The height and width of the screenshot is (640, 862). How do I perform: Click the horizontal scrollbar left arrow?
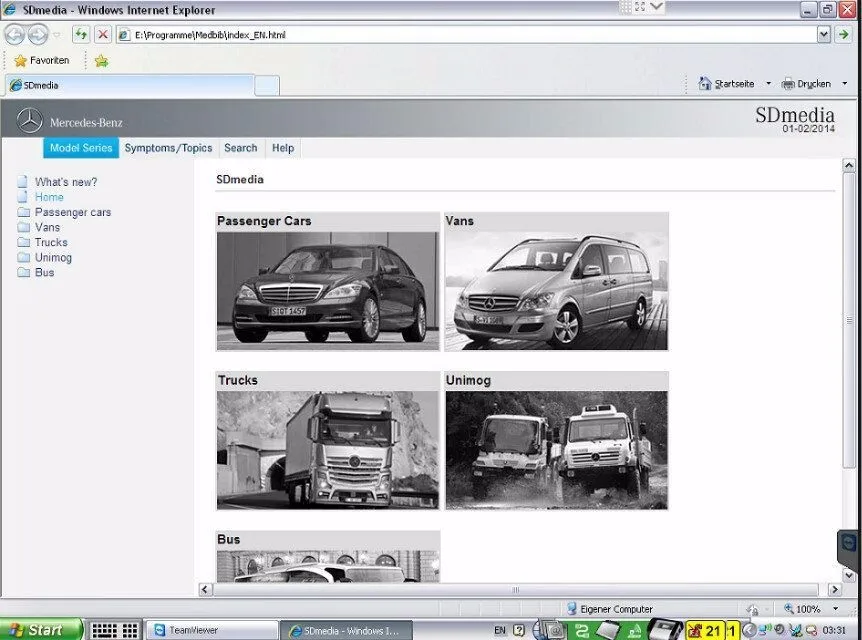point(205,589)
